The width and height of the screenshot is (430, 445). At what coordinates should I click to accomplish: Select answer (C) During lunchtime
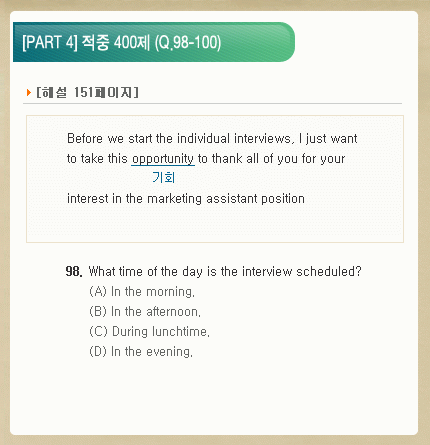149,332
